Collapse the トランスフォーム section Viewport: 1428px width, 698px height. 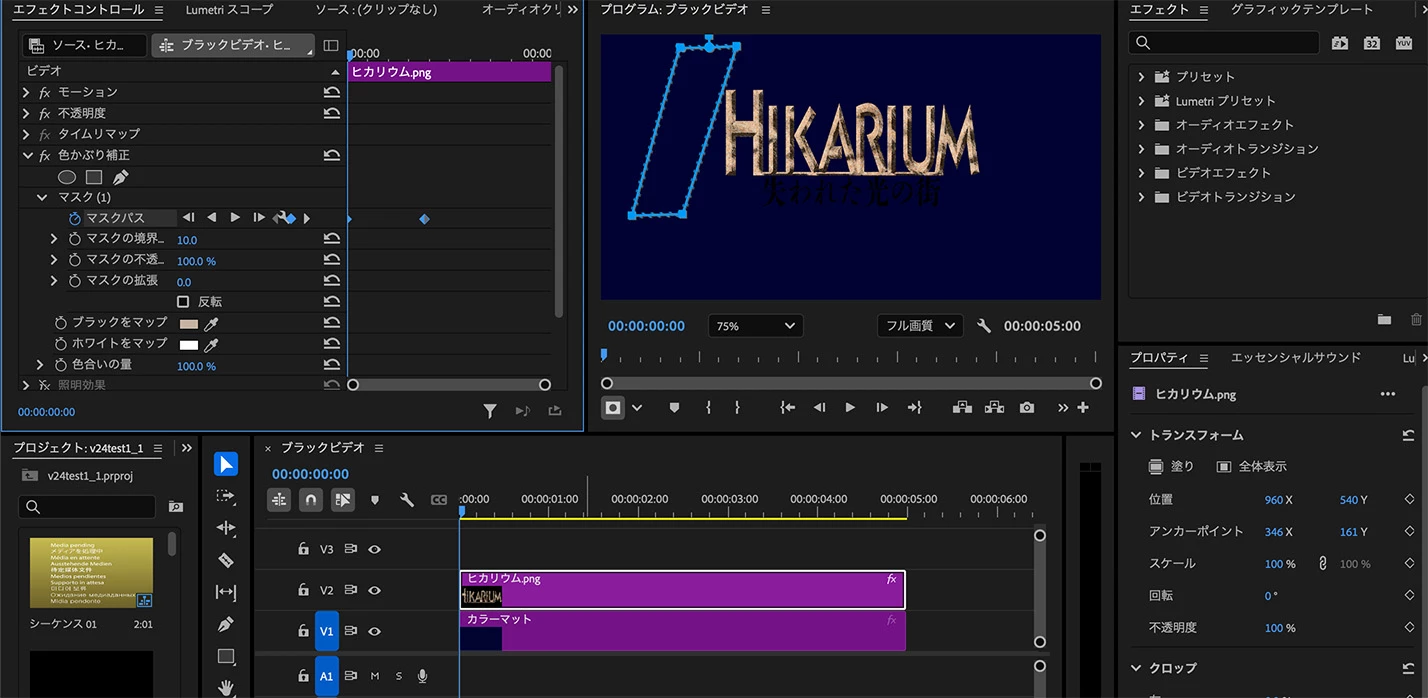point(1136,435)
